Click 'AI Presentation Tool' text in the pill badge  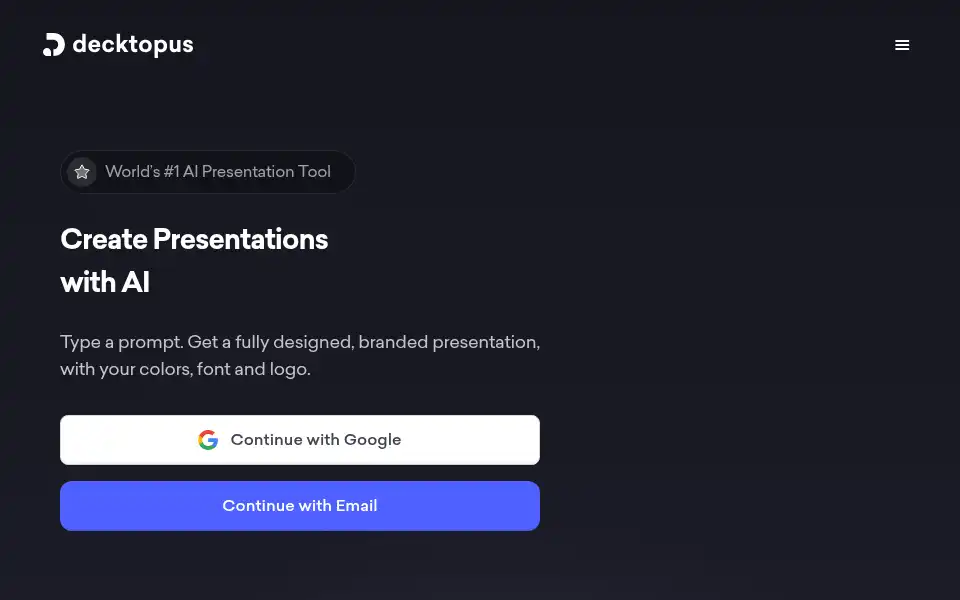(257, 171)
